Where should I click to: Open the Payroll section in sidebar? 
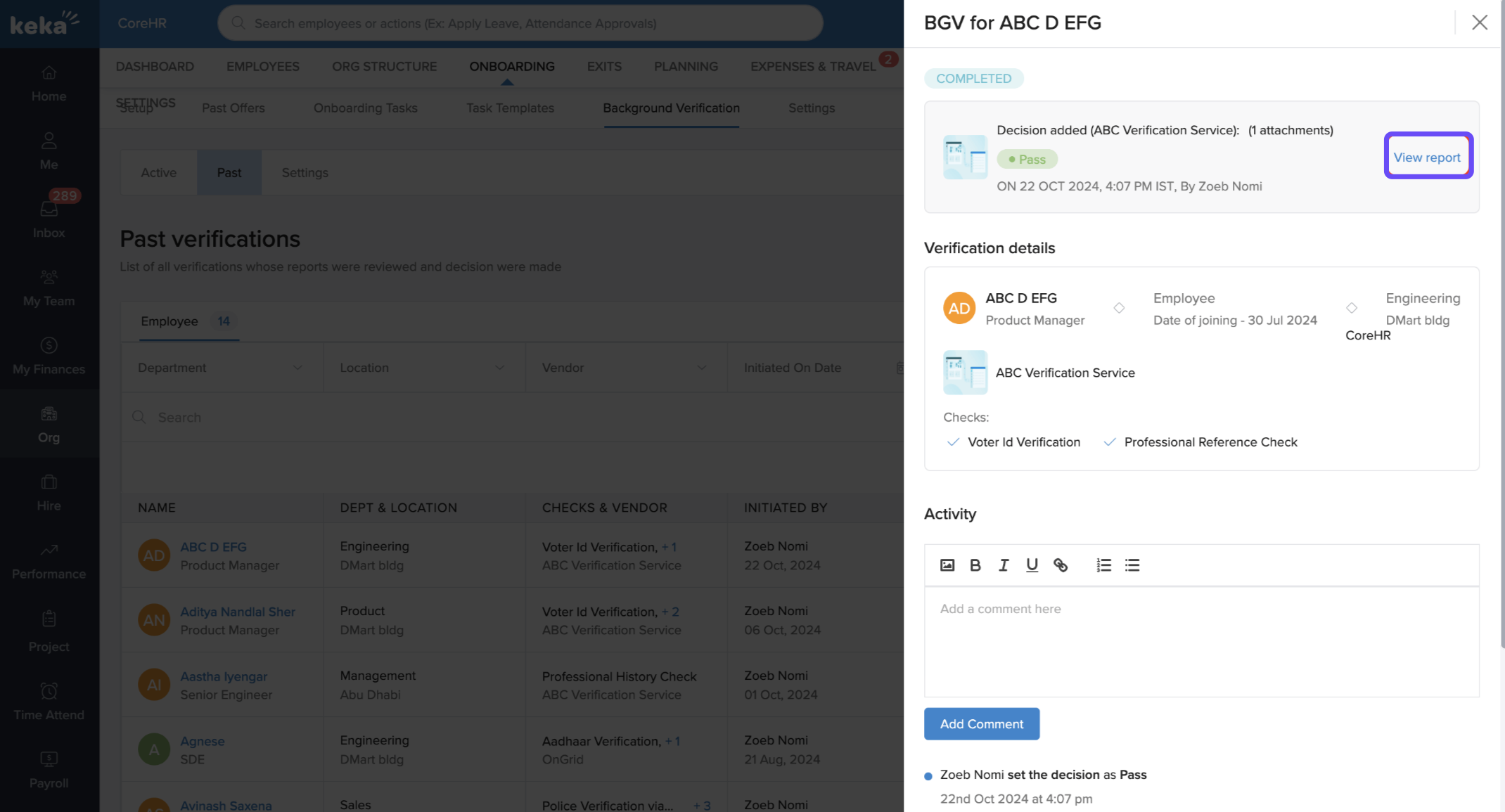click(49, 768)
